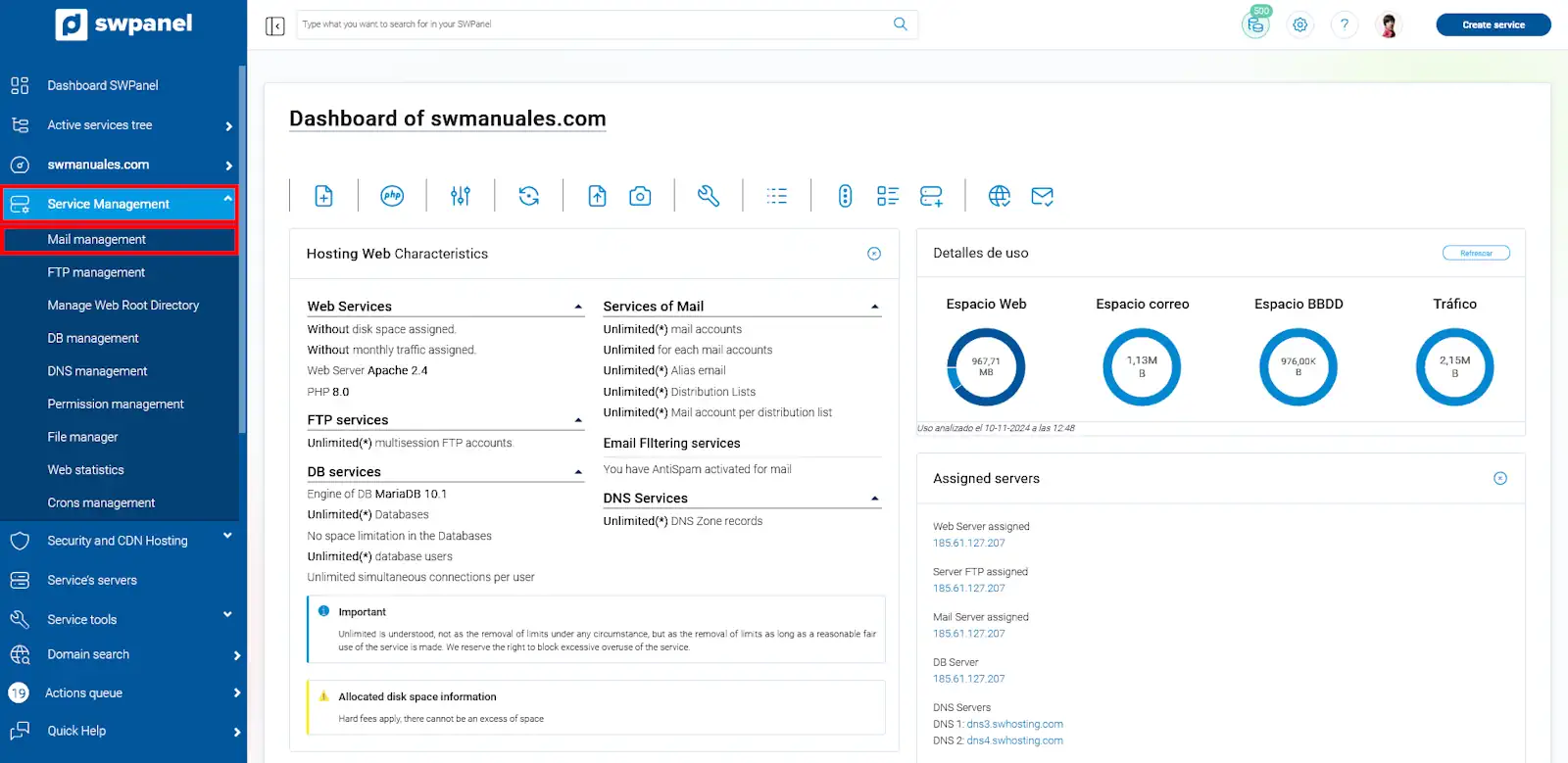Open the help question mark icon
Image resolution: width=1568 pixels, height=763 pixels.
pyautogui.click(x=1344, y=25)
